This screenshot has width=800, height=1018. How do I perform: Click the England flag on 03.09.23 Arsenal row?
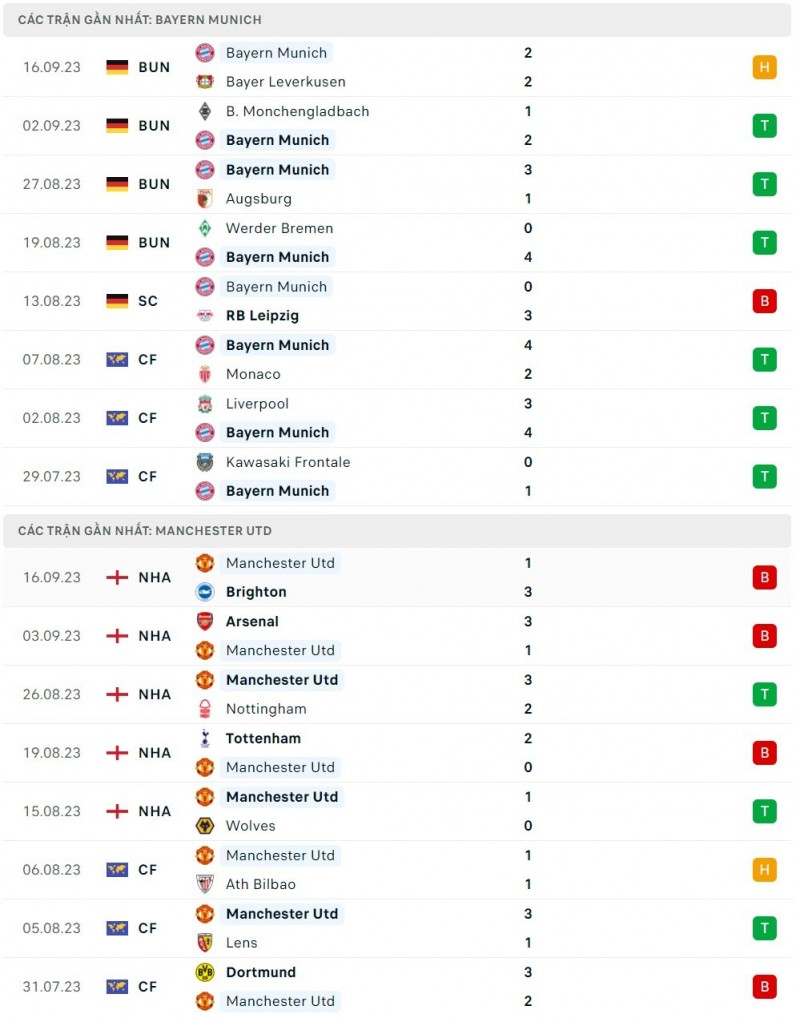[x=117, y=636]
